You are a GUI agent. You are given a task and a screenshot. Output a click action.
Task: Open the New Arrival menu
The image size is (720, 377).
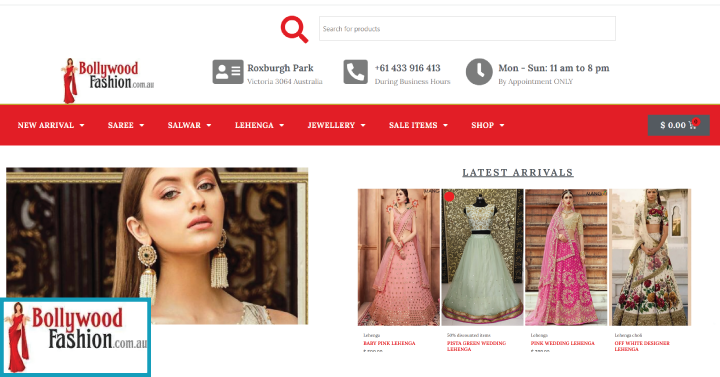45,125
